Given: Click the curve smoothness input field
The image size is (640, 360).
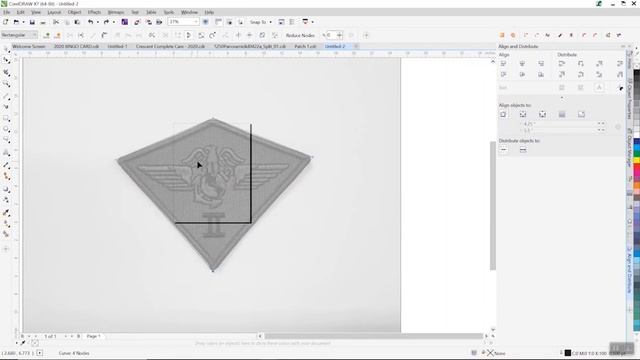Looking at the screenshot, I should [331, 36].
